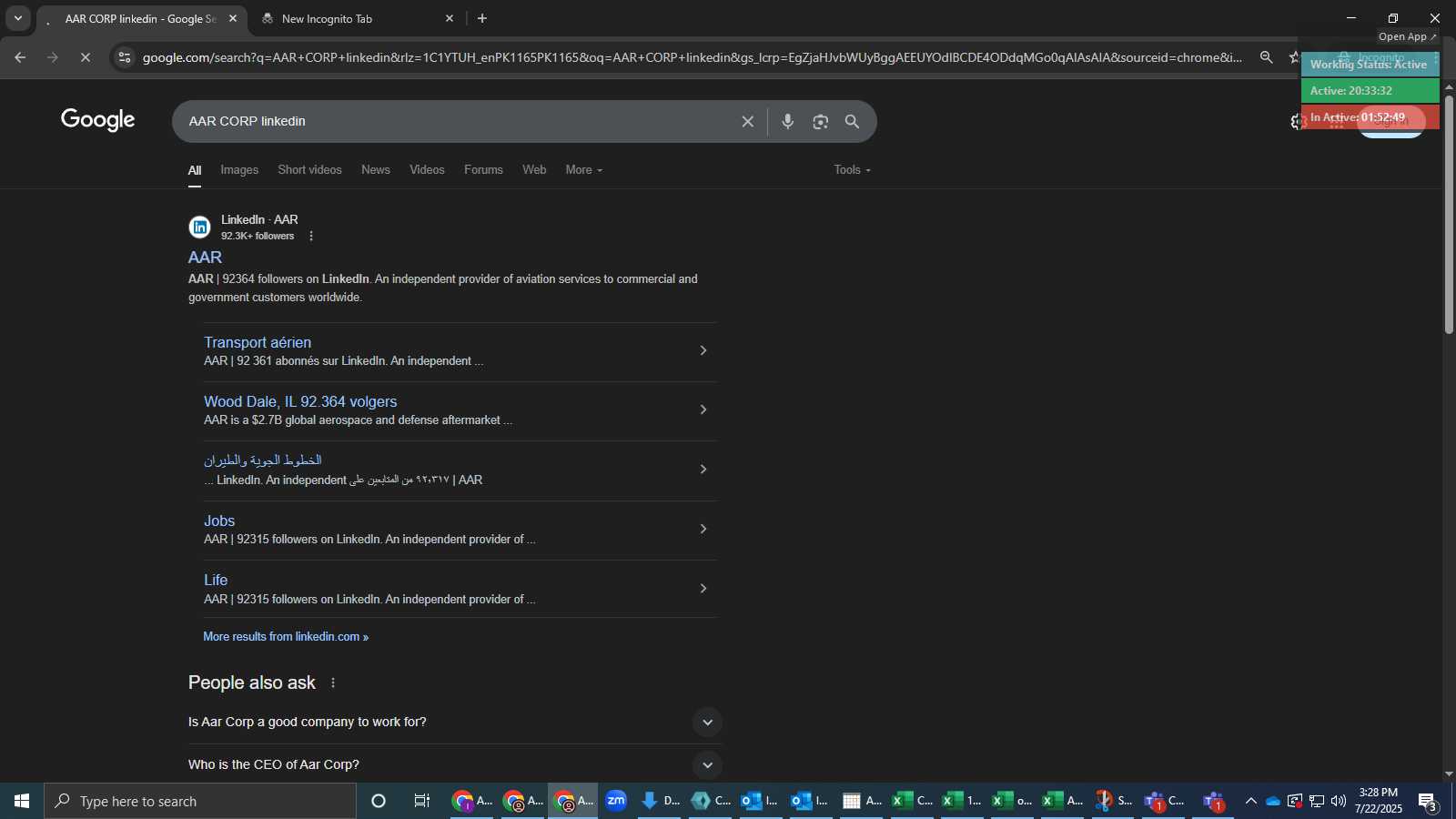
Task: Clear the search box with the X icon
Action: (747, 121)
